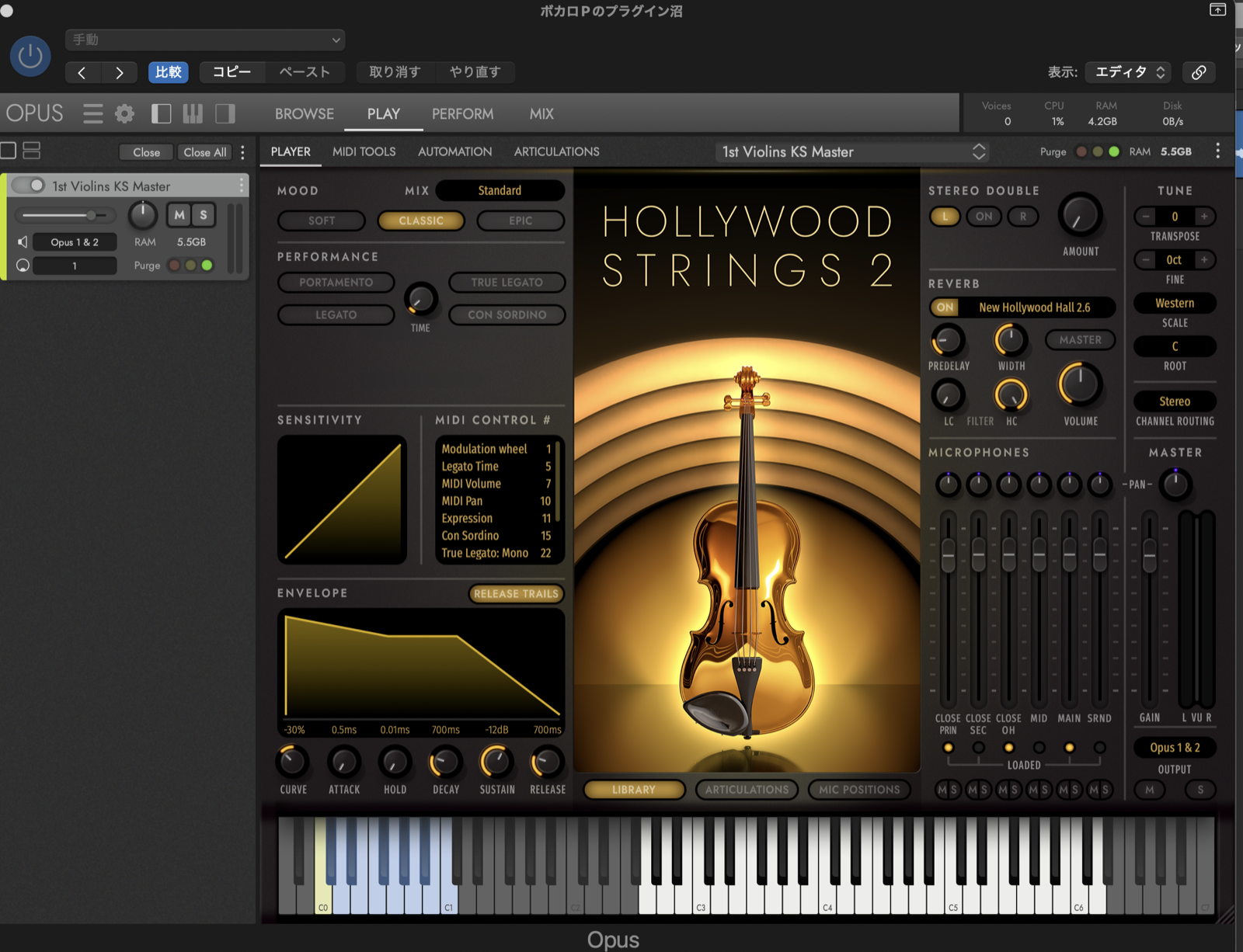Click the MAIN microphone fader
1243x952 pixels.
[1069, 554]
